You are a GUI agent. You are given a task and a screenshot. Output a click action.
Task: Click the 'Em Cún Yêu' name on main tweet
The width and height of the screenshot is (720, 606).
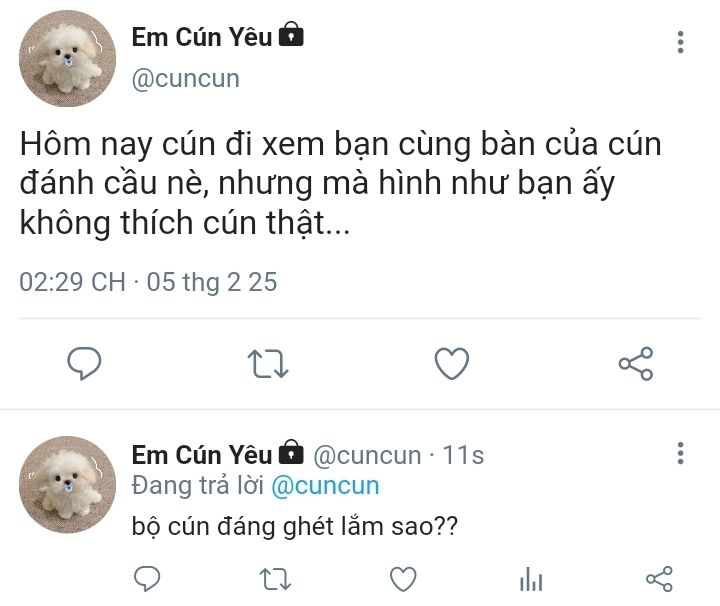pos(202,37)
